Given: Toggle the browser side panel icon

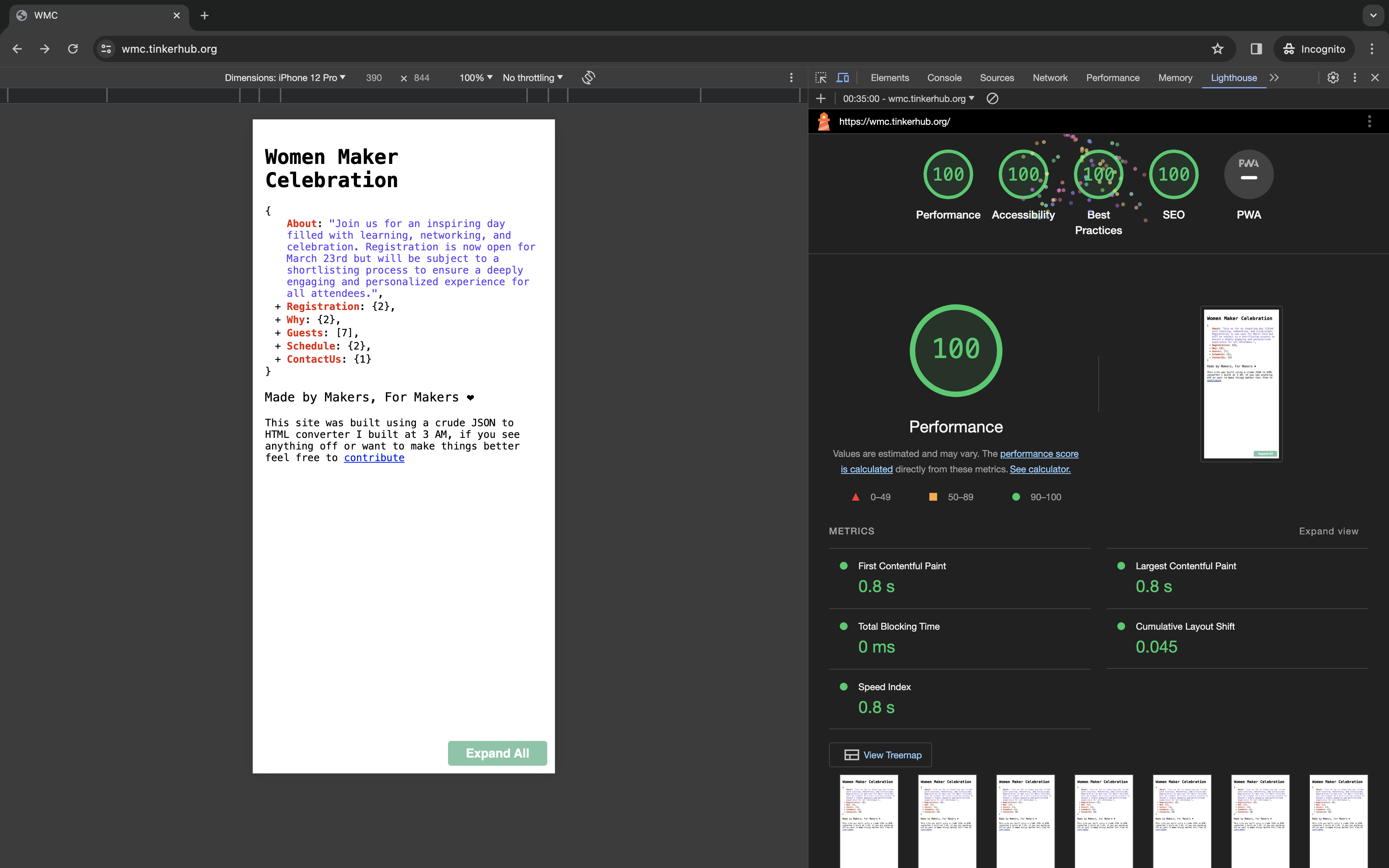Looking at the screenshot, I should 1256,49.
